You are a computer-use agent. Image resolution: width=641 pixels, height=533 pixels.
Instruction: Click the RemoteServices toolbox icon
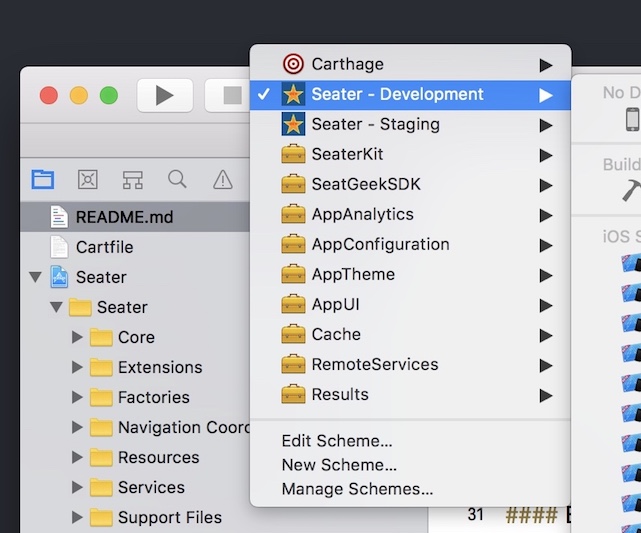(x=293, y=364)
